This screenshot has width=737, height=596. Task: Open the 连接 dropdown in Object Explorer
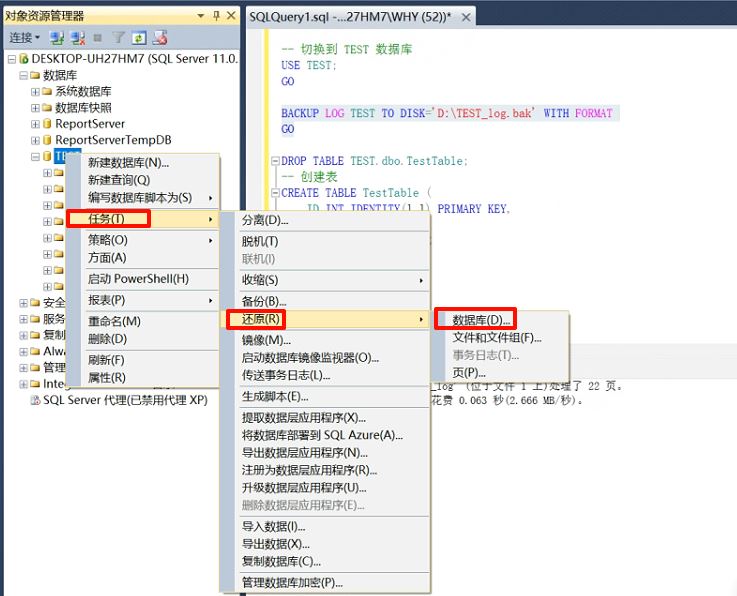pyautogui.click(x=24, y=38)
